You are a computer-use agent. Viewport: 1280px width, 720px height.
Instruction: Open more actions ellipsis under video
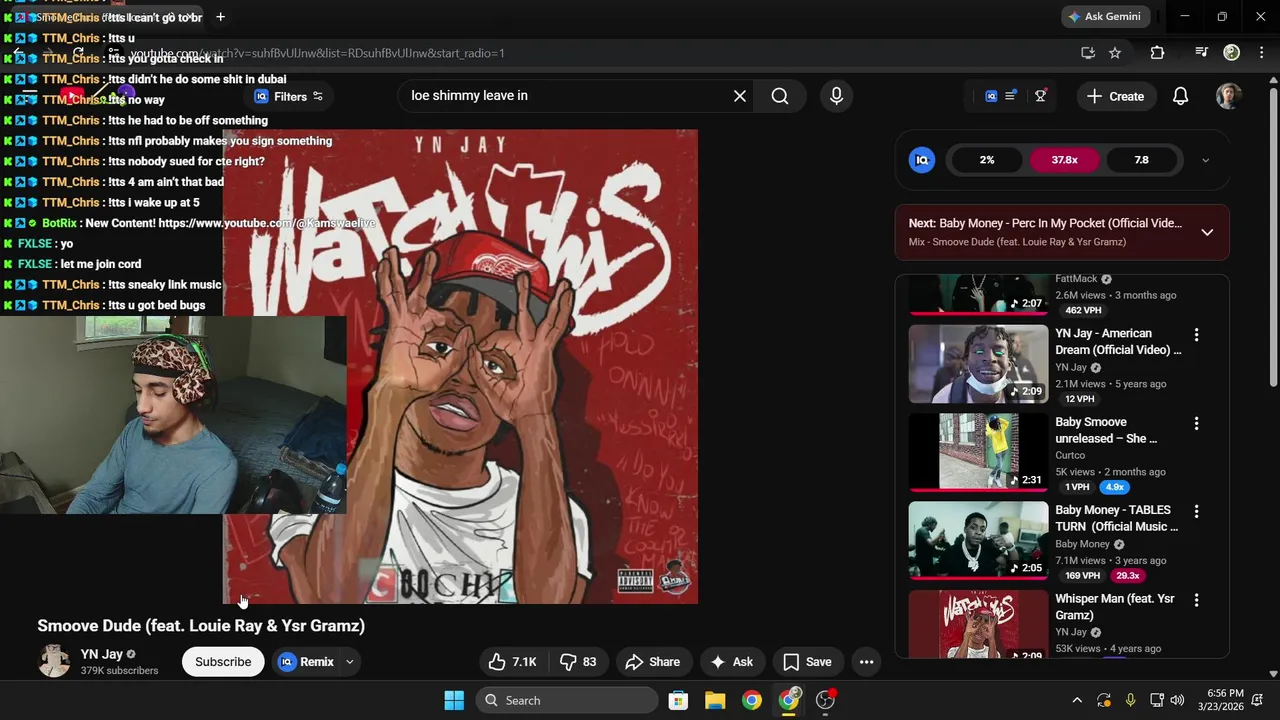coord(866,662)
